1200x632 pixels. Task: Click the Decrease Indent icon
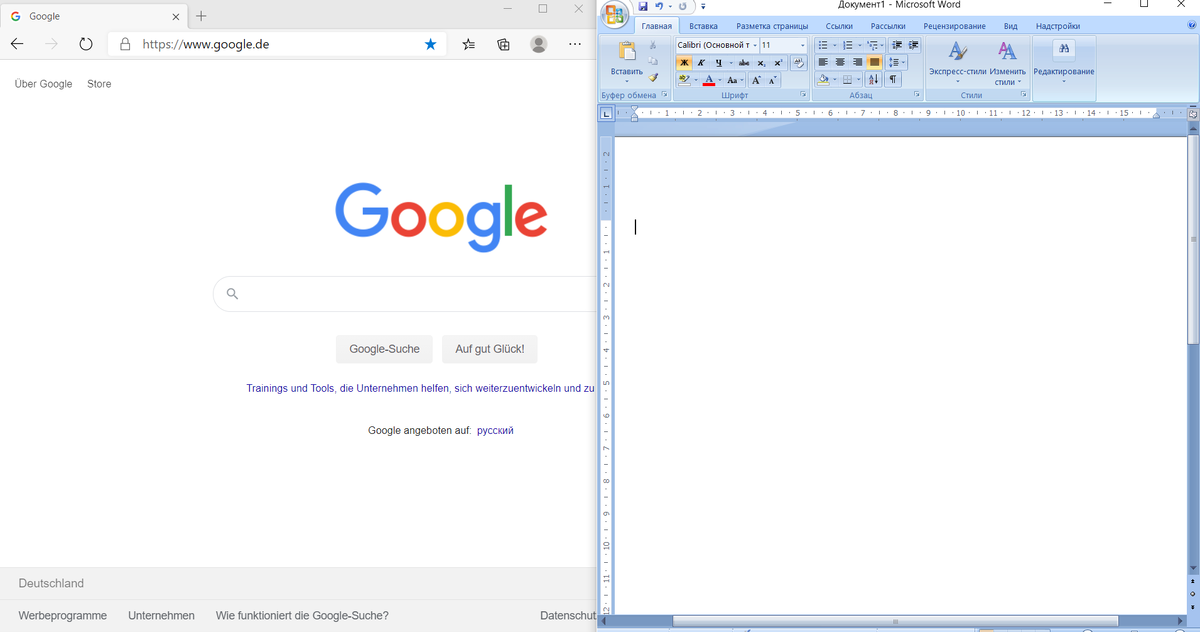pos(896,45)
